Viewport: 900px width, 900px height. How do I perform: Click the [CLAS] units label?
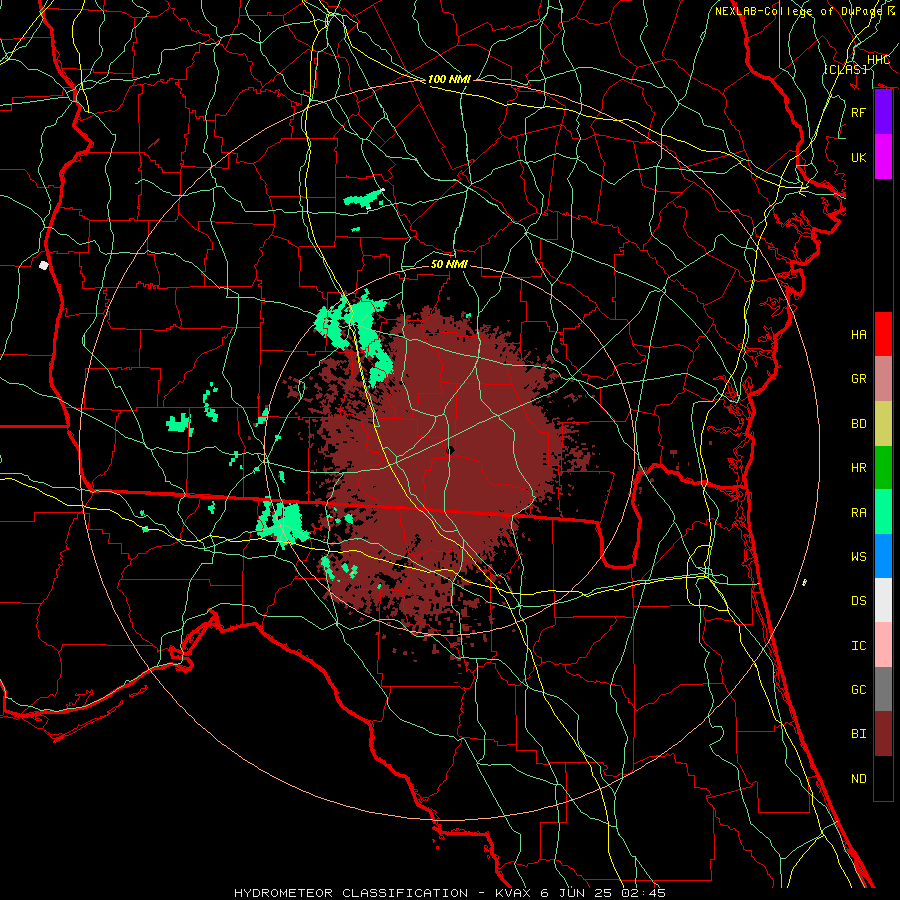845,69
